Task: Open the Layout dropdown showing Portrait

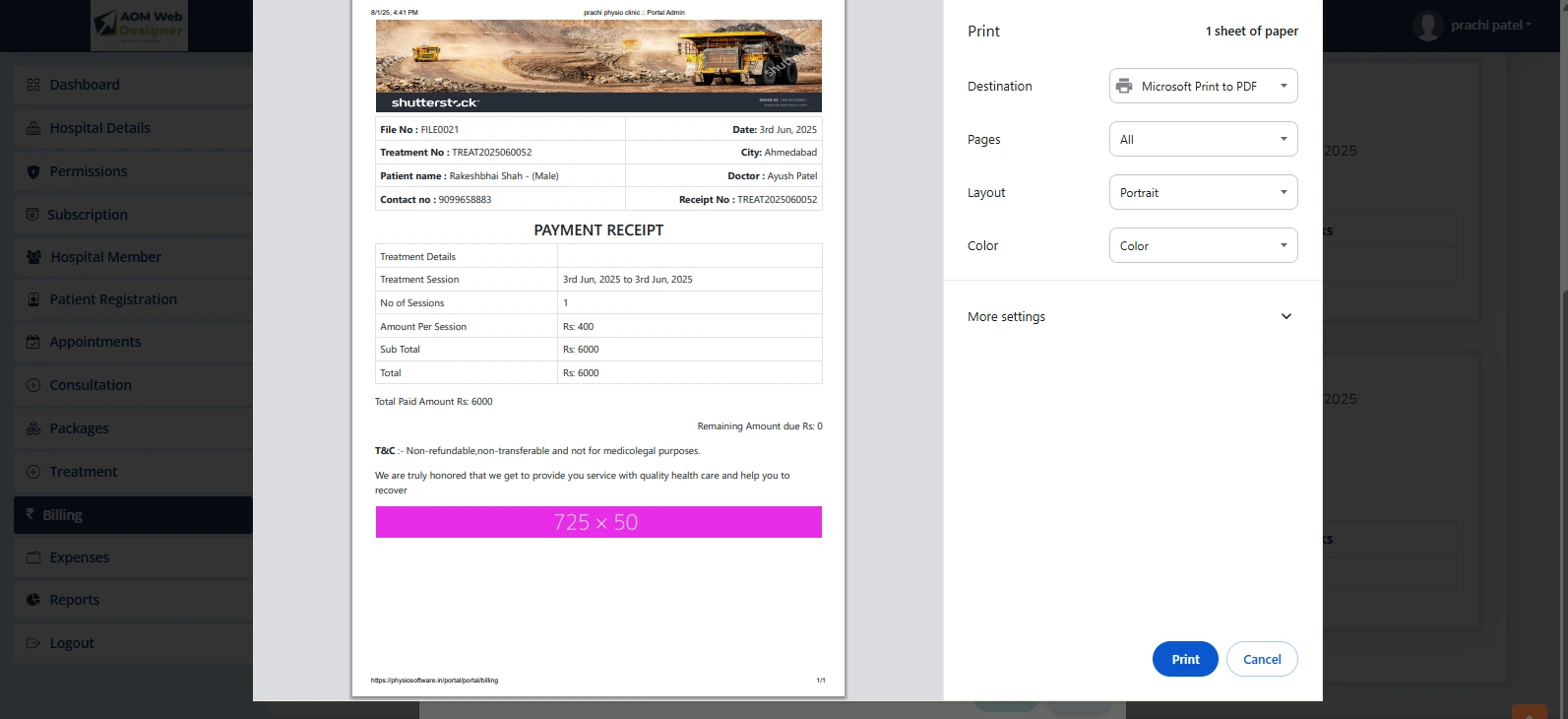Action: pos(1203,192)
